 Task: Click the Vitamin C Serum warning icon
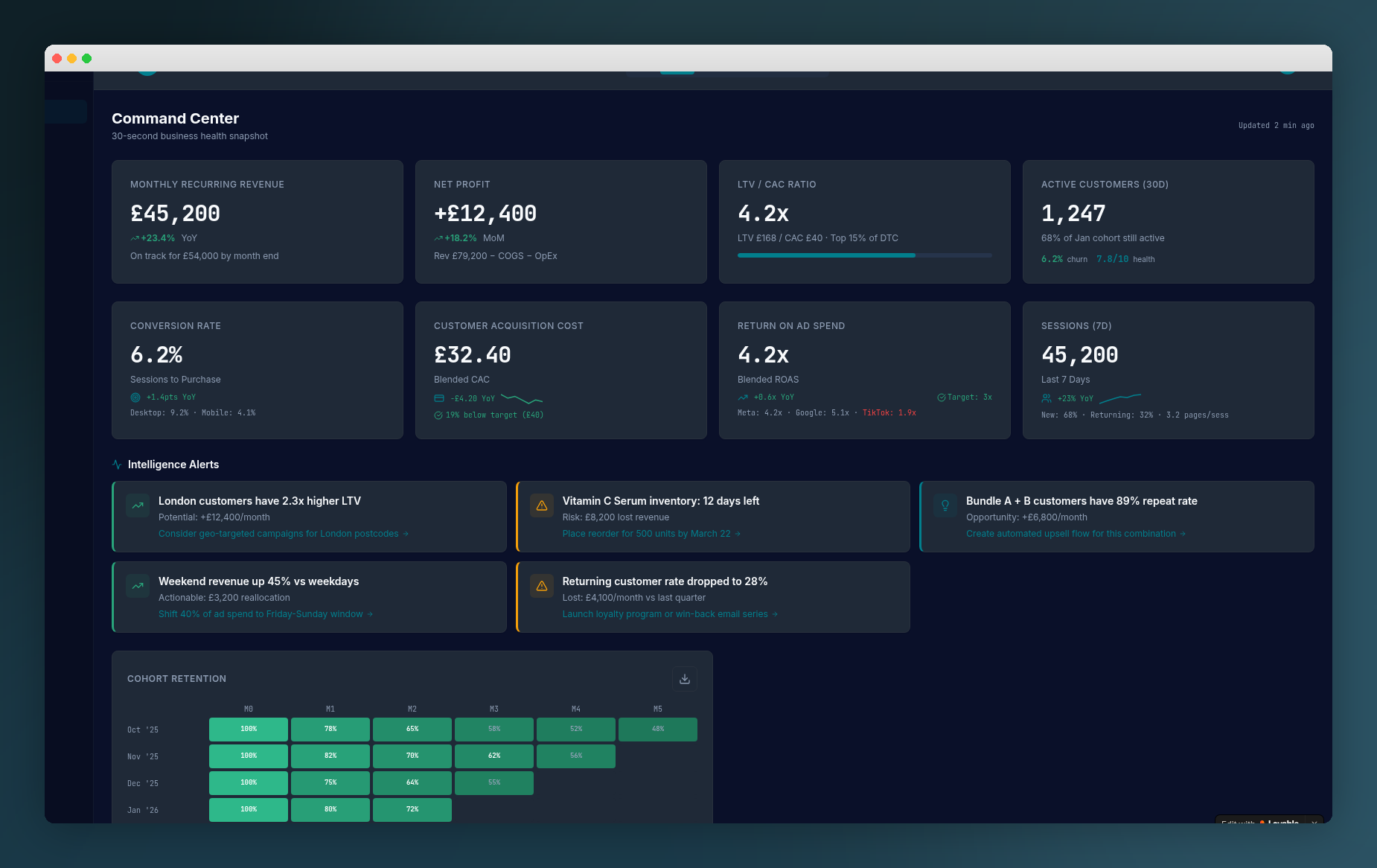(x=542, y=505)
